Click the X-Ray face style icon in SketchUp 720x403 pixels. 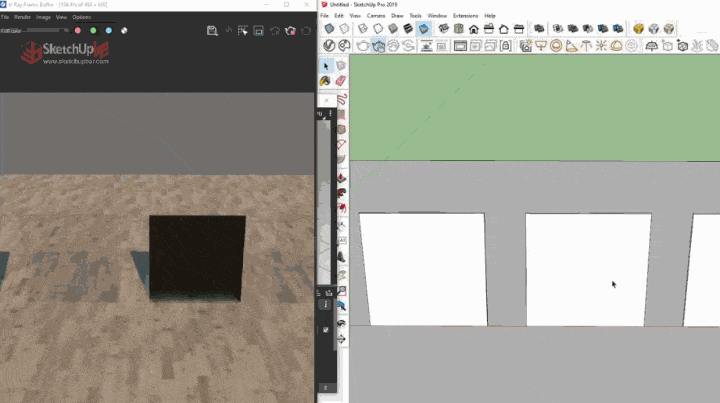point(329,28)
